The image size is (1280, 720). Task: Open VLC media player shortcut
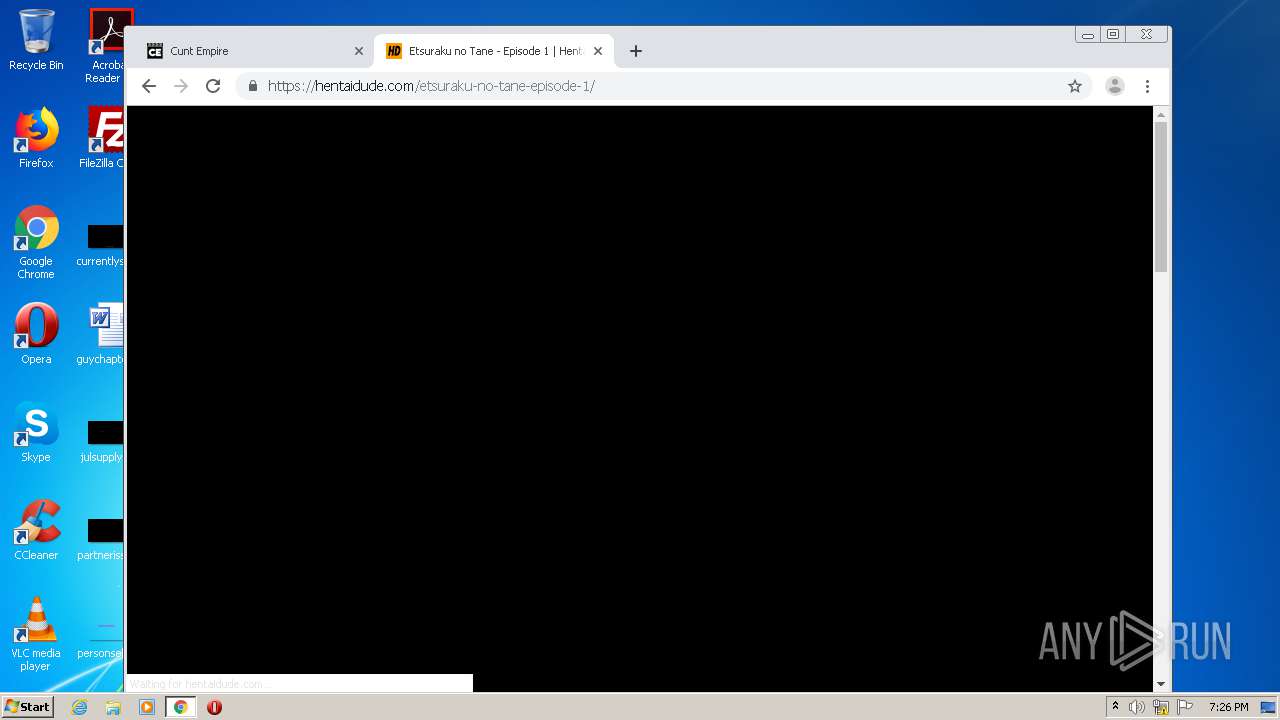click(36, 634)
